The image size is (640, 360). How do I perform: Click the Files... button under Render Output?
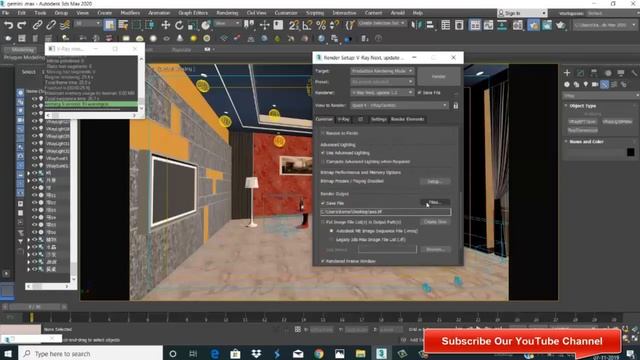[435, 203]
